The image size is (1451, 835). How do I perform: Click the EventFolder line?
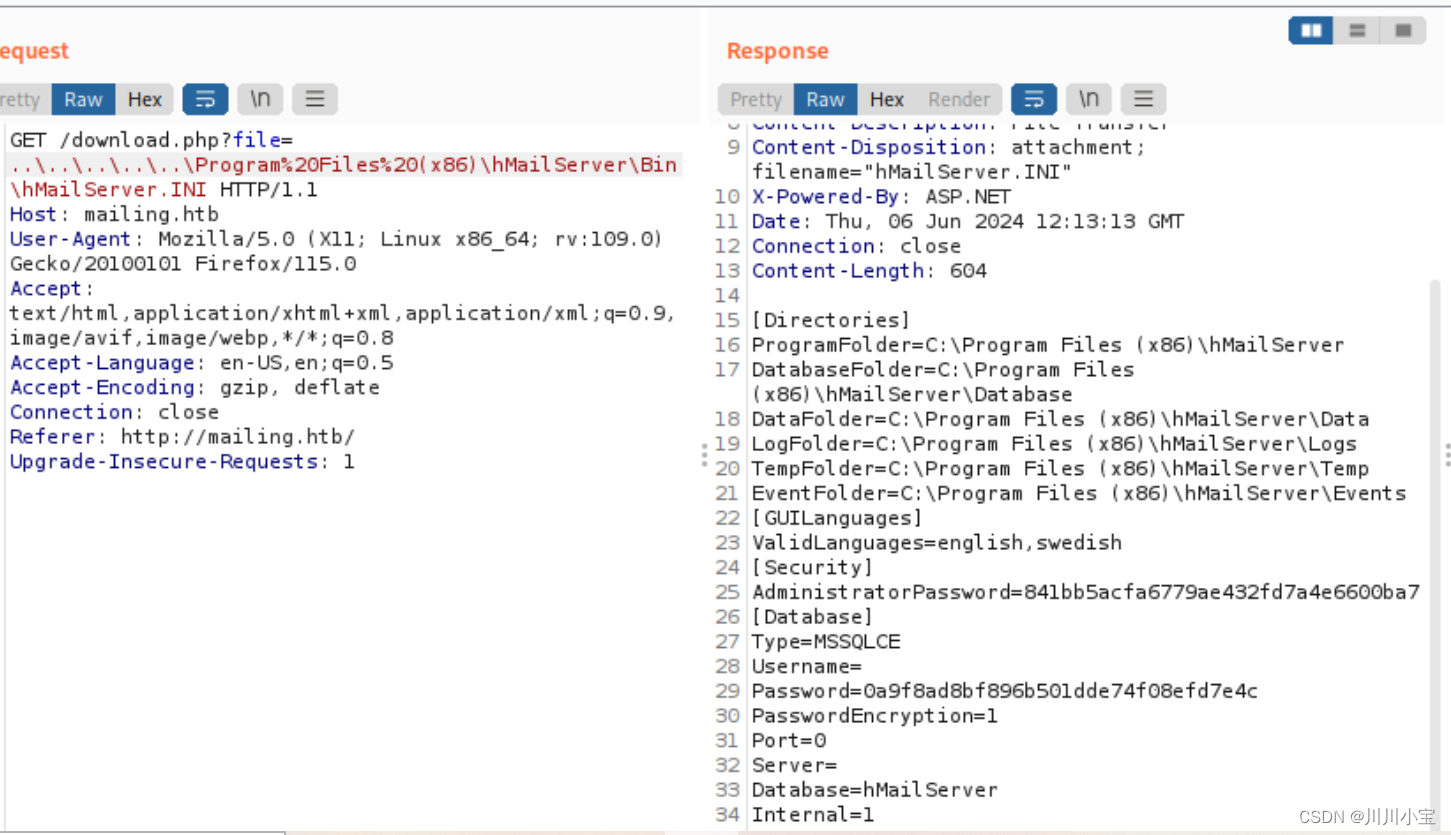click(1079, 493)
